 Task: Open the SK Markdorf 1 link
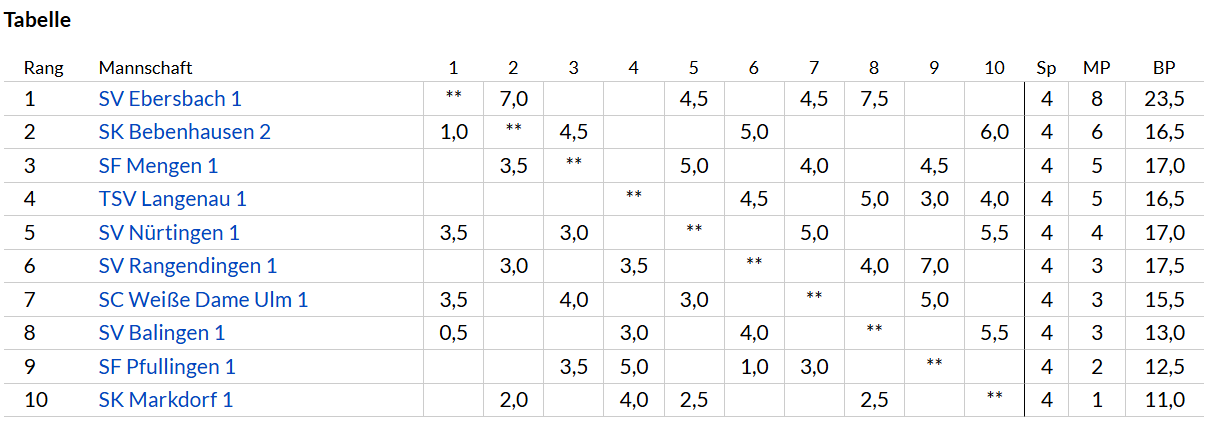pos(166,400)
